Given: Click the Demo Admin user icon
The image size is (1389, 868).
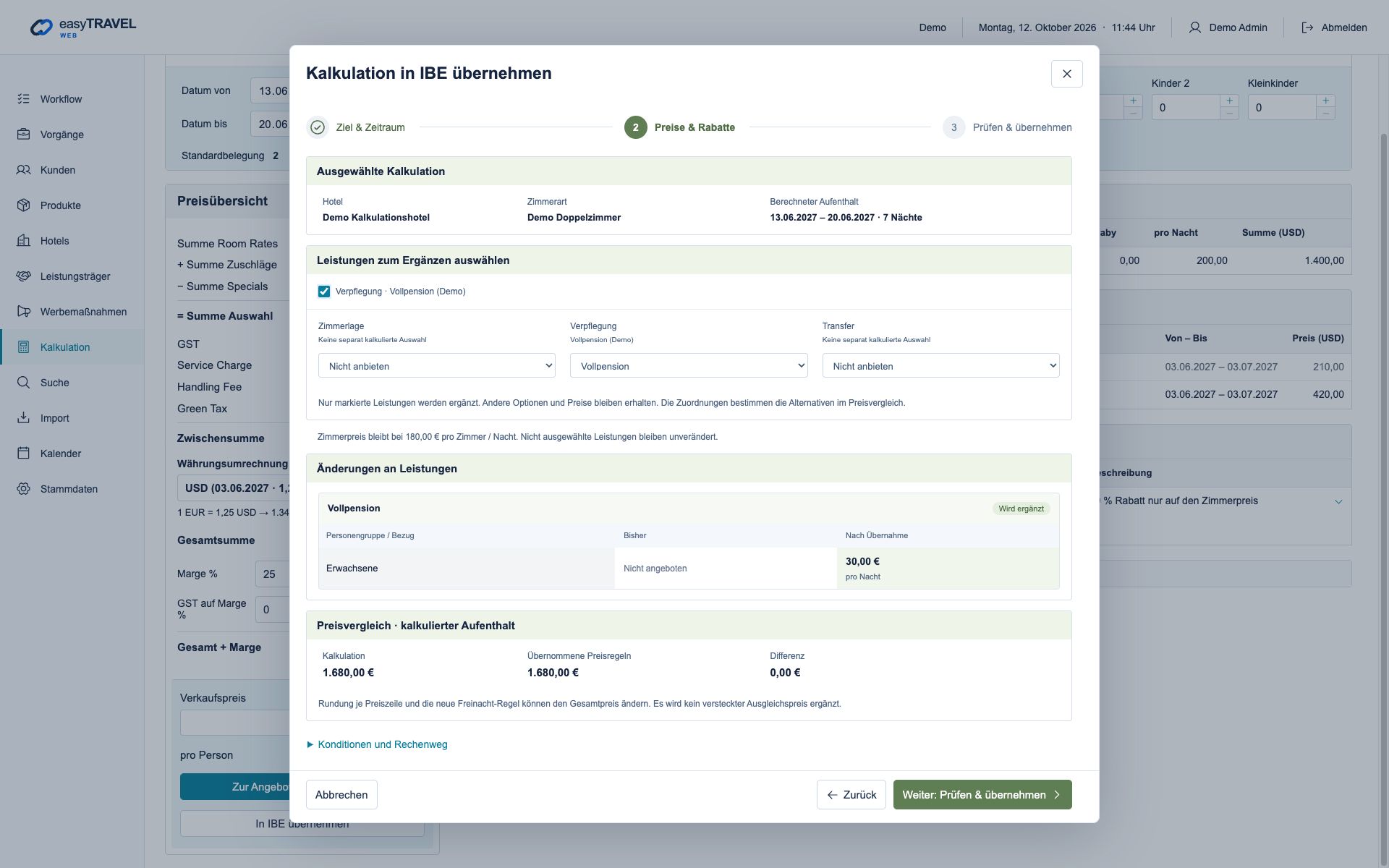Looking at the screenshot, I should click(x=1195, y=27).
